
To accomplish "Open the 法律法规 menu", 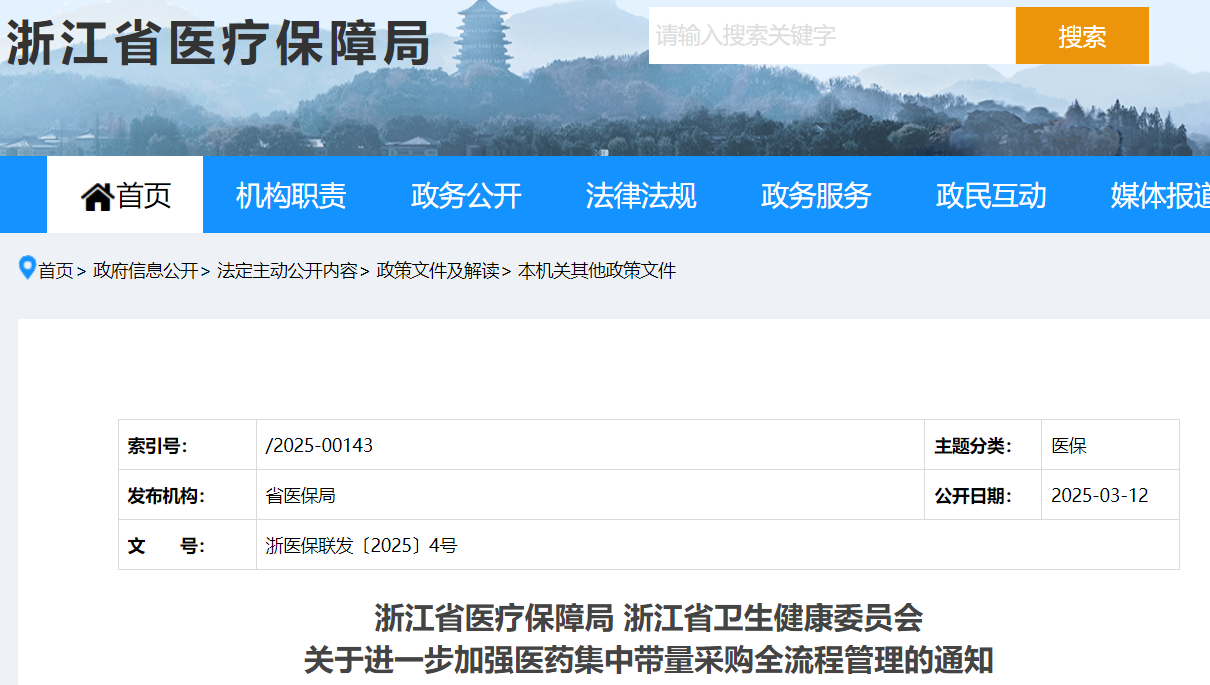I will tap(641, 195).
